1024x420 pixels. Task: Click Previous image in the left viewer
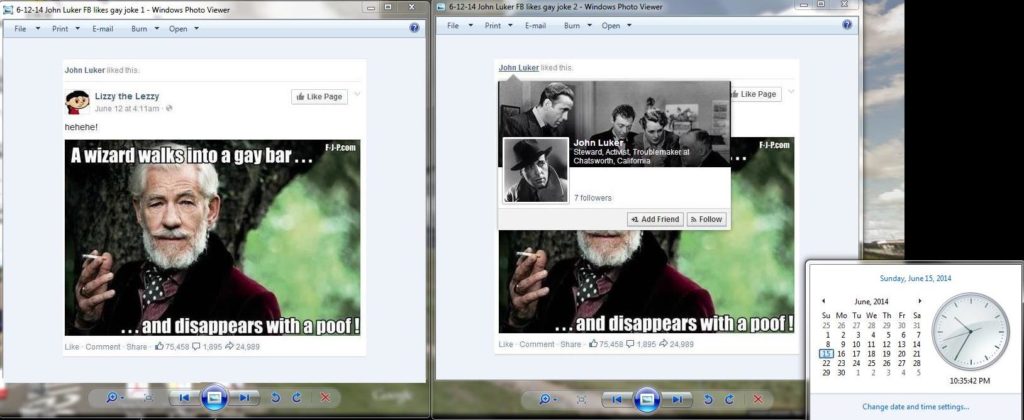pyautogui.click(x=185, y=398)
